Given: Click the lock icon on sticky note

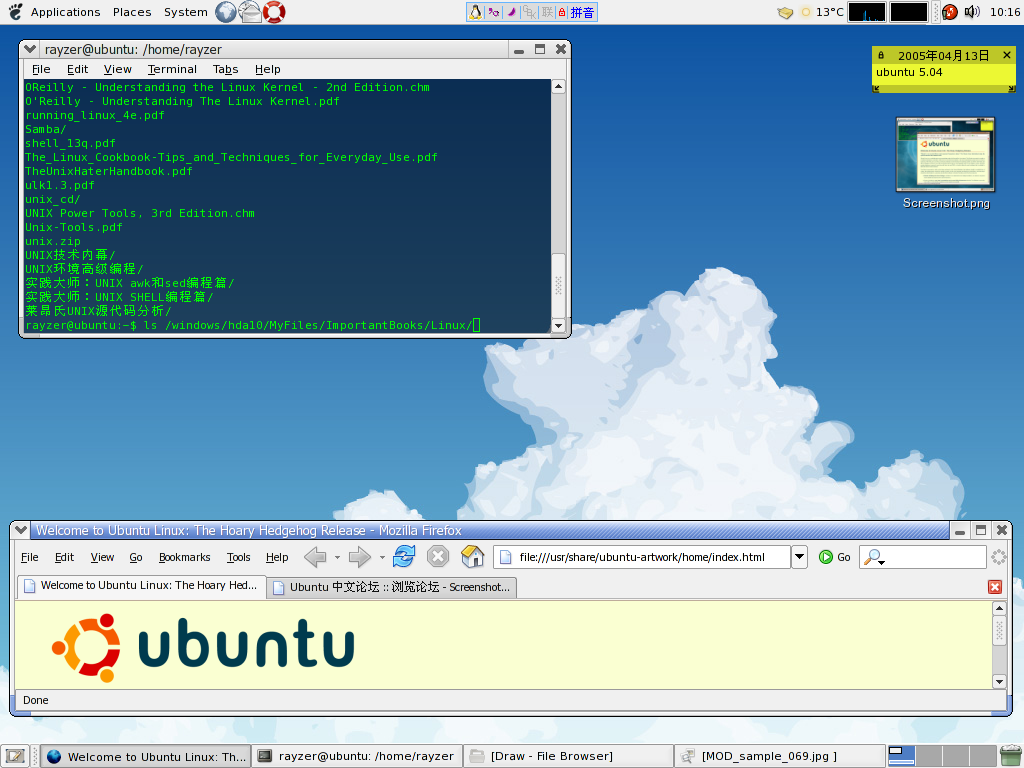Looking at the screenshot, I should coord(881,56).
